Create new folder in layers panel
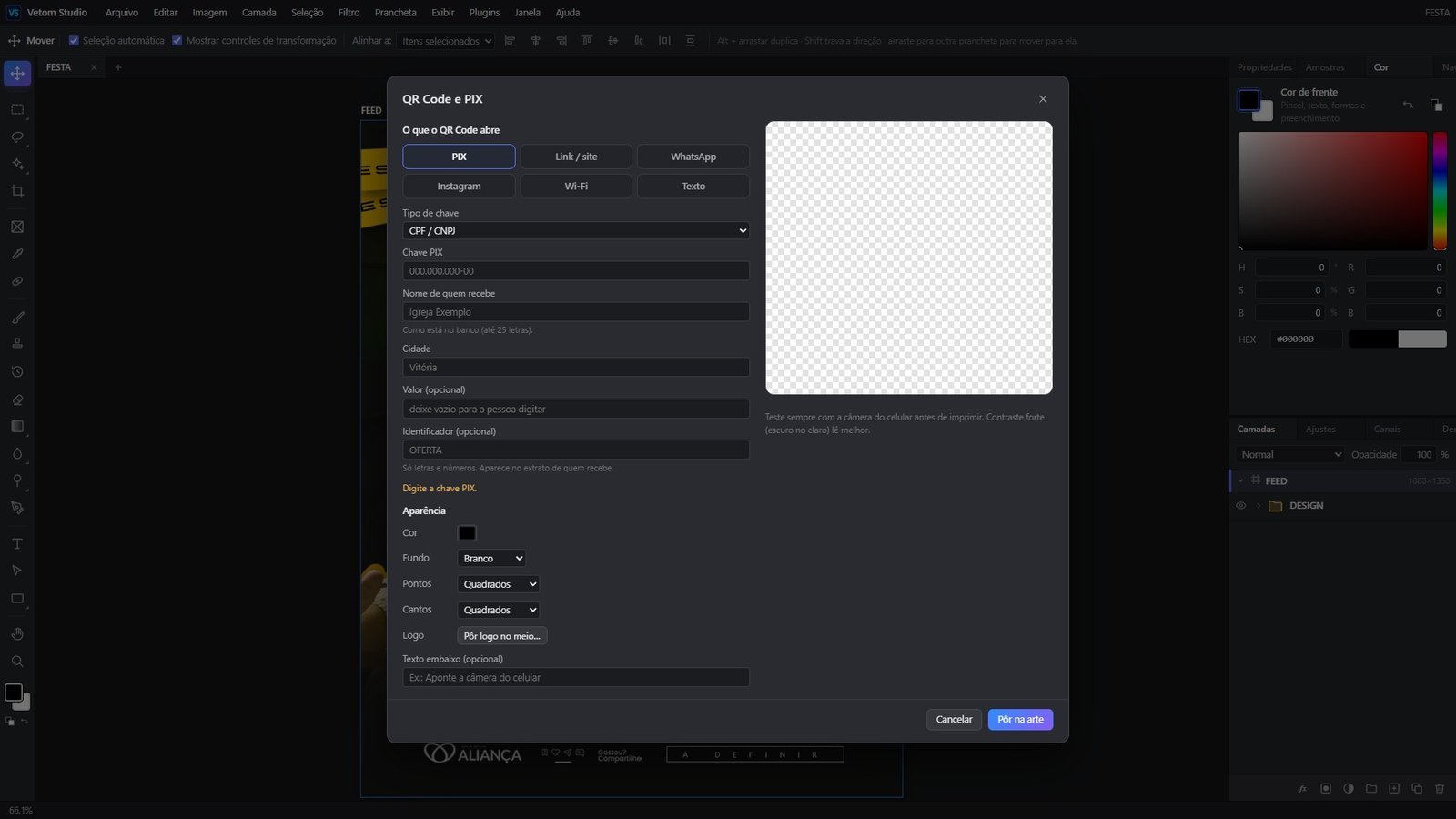1456x819 pixels. tap(1371, 788)
